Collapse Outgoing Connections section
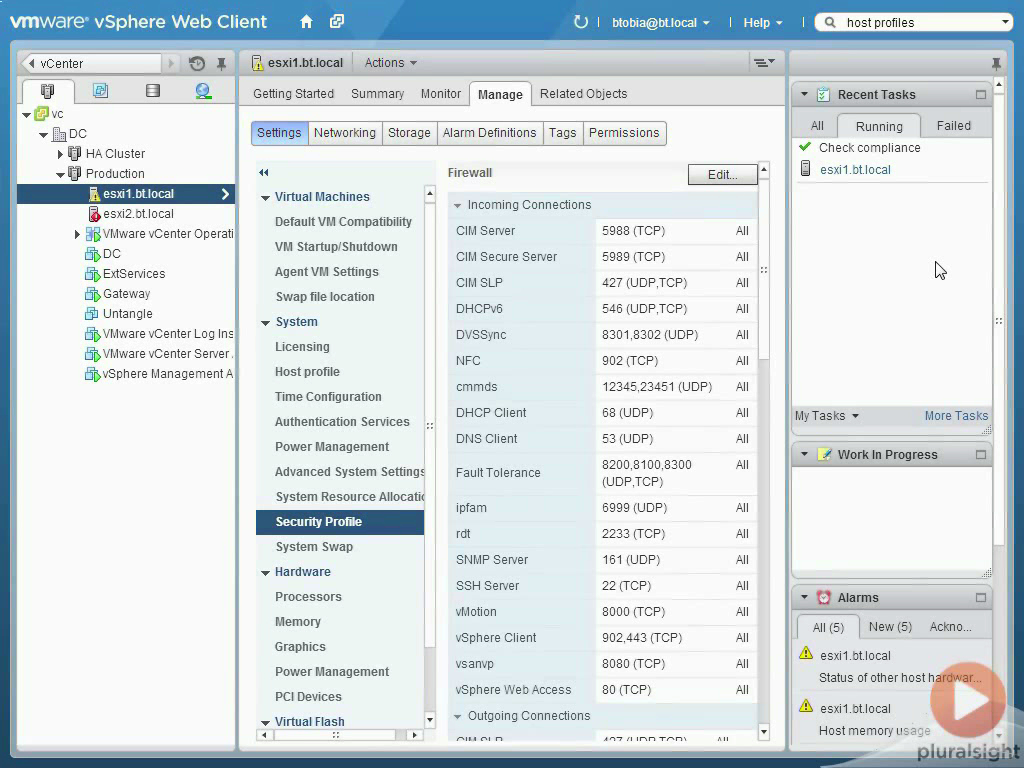This screenshot has height=768, width=1024. pos(457,716)
